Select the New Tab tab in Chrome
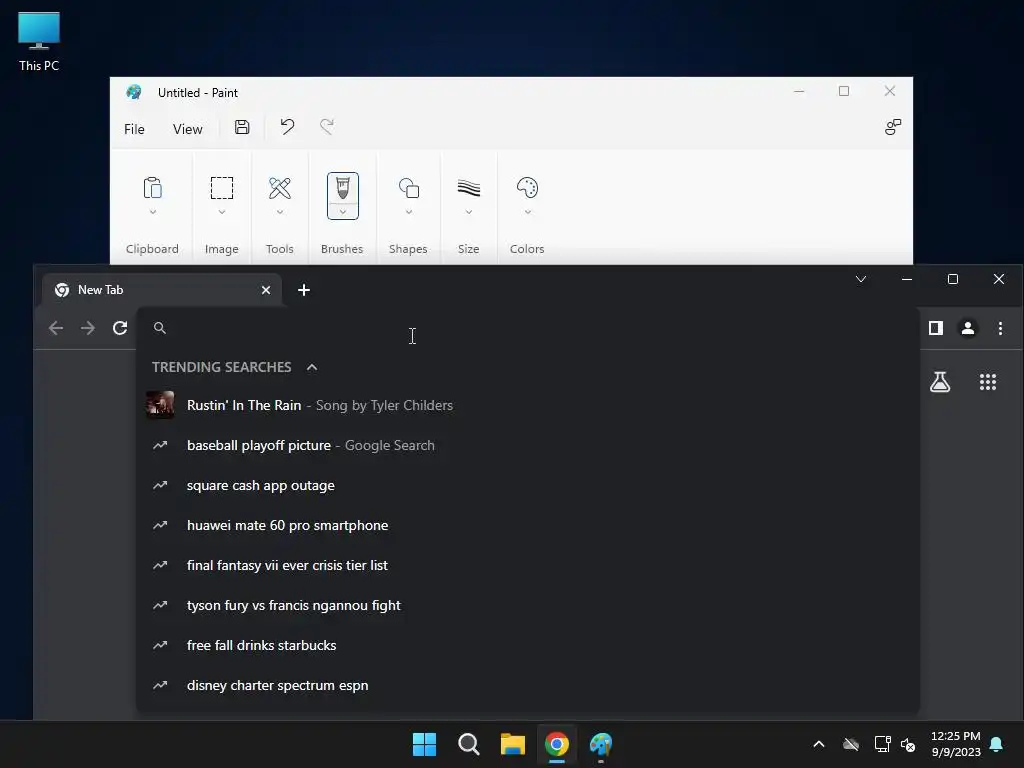The height and width of the screenshot is (768, 1024). coord(161,290)
